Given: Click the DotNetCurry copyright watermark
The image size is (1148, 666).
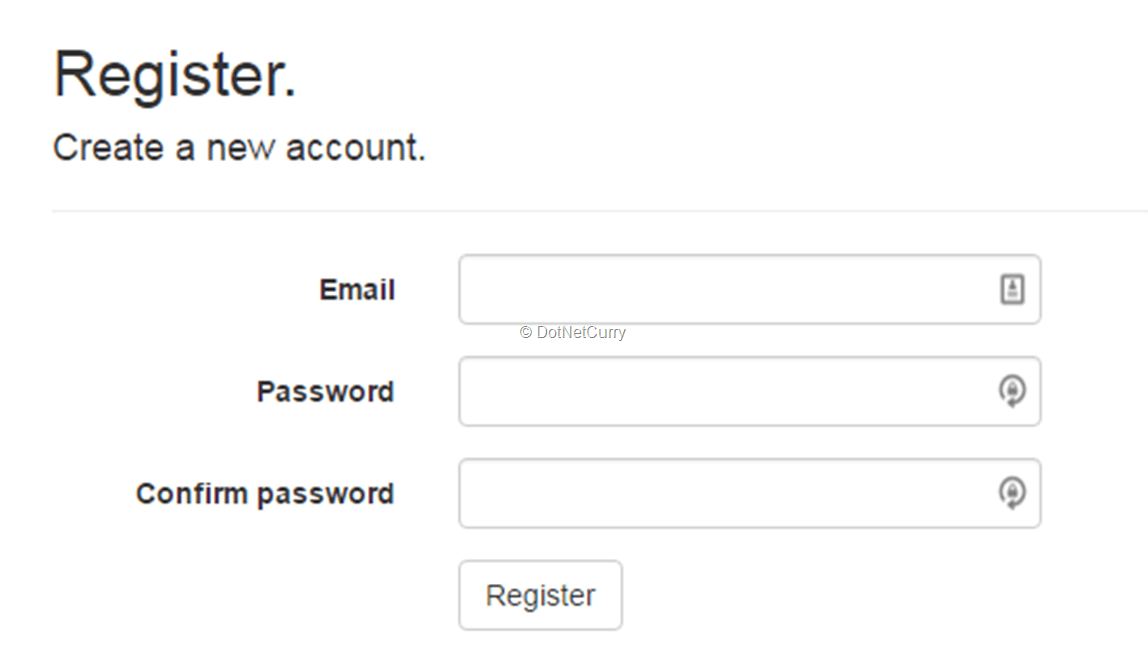Looking at the screenshot, I should 573,333.
